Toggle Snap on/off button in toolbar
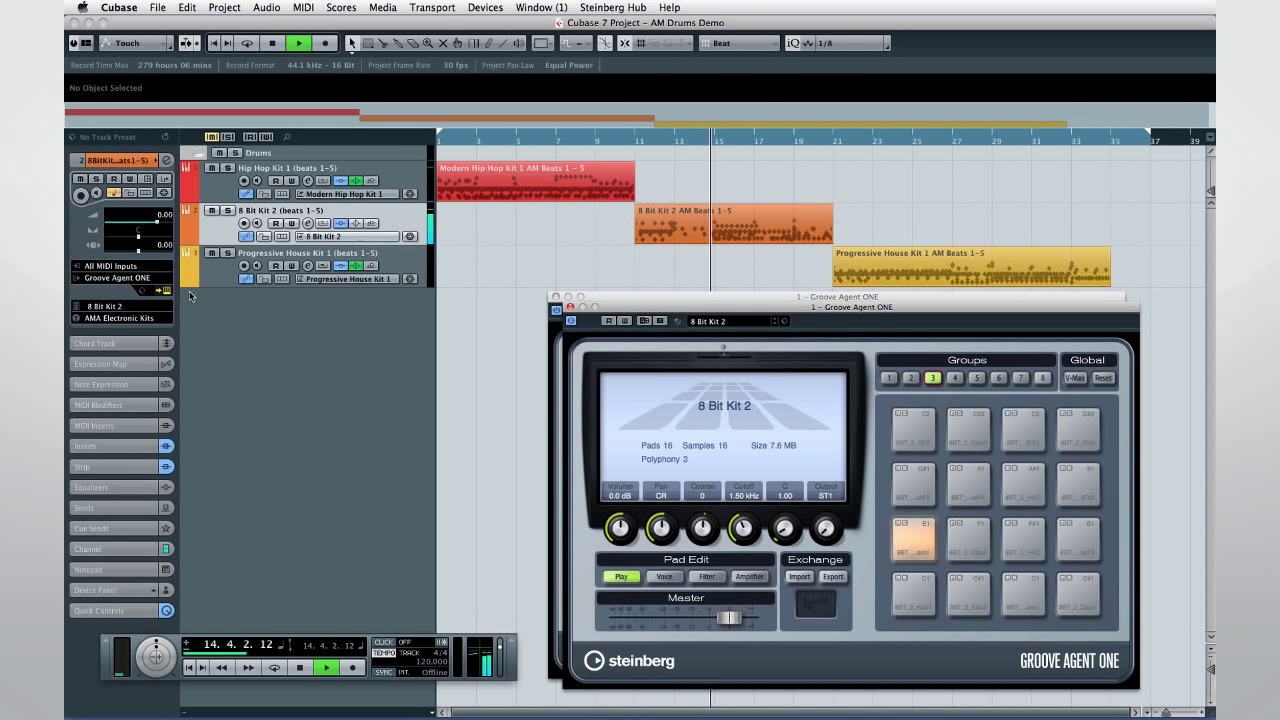 626,43
